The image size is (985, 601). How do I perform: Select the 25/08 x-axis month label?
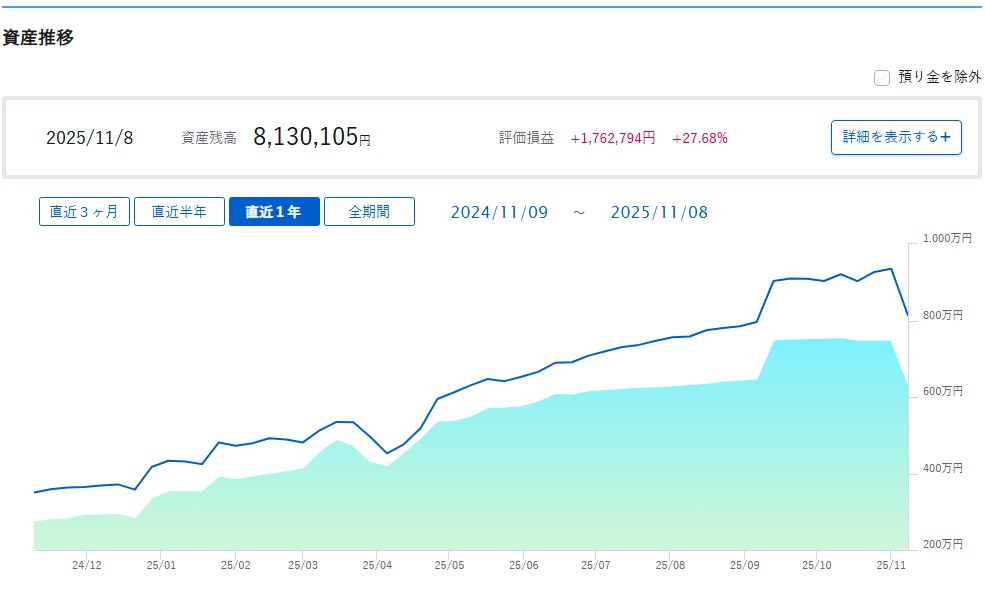[670, 564]
